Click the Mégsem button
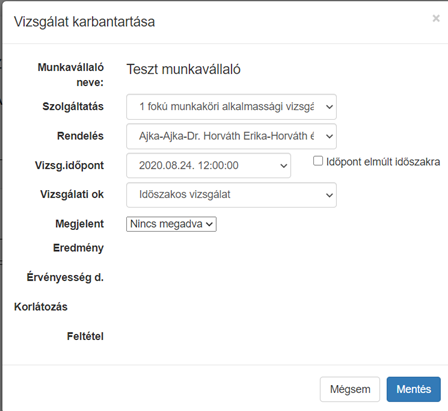Viewport: 448px width, 411px height. tap(350, 389)
